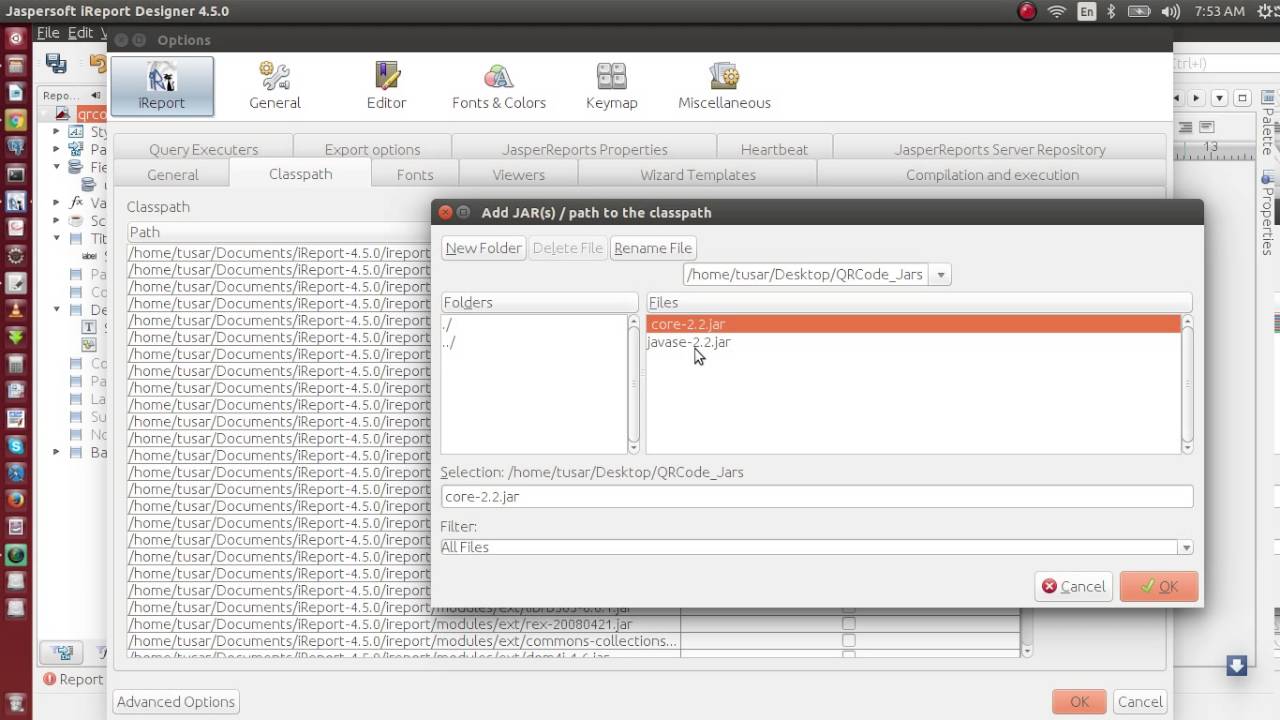Click the Advanced Options button

tap(176, 701)
